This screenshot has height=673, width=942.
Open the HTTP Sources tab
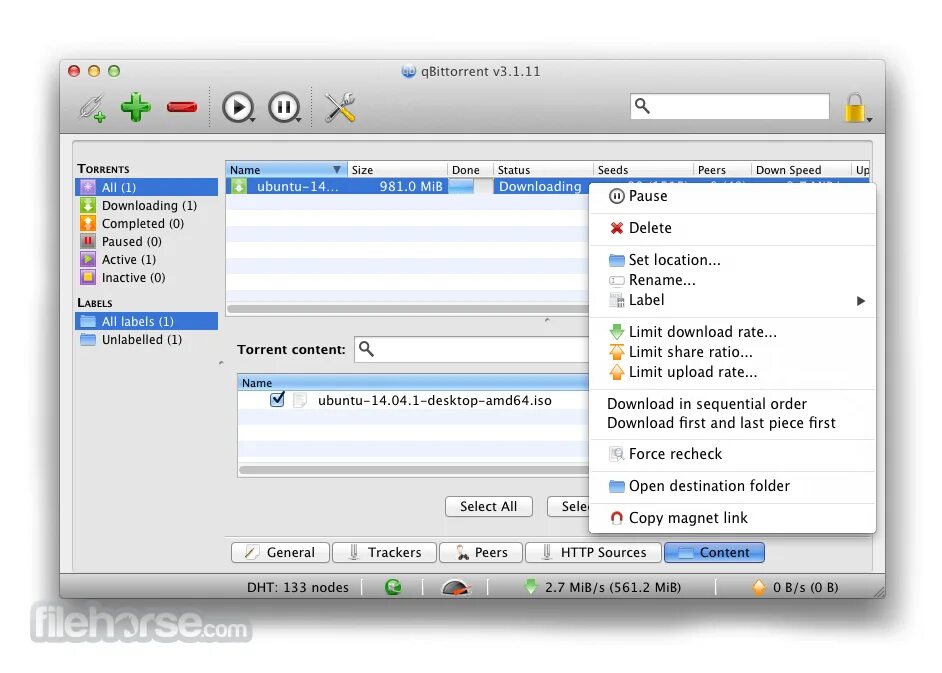tap(594, 552)
